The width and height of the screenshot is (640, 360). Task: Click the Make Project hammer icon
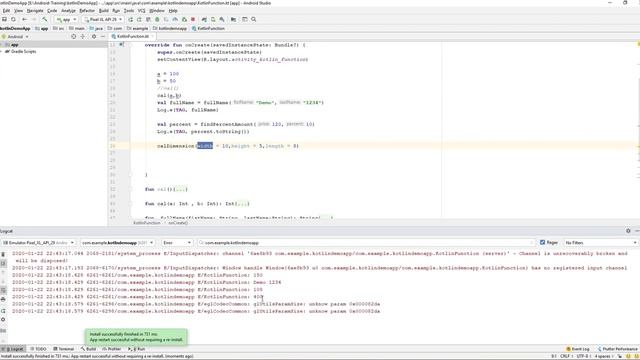pos(45,19)
